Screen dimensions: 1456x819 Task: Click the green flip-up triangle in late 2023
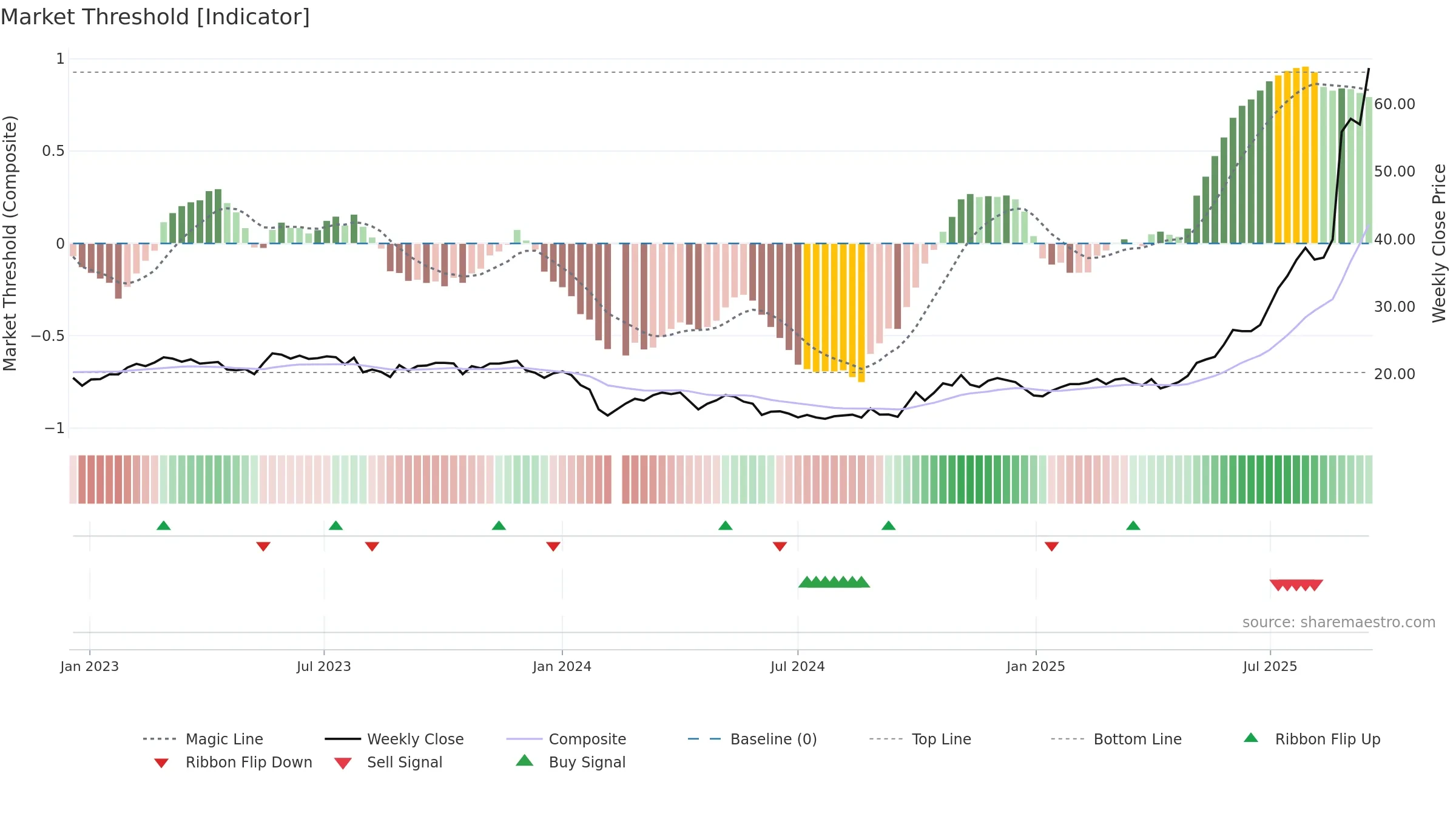499,525
